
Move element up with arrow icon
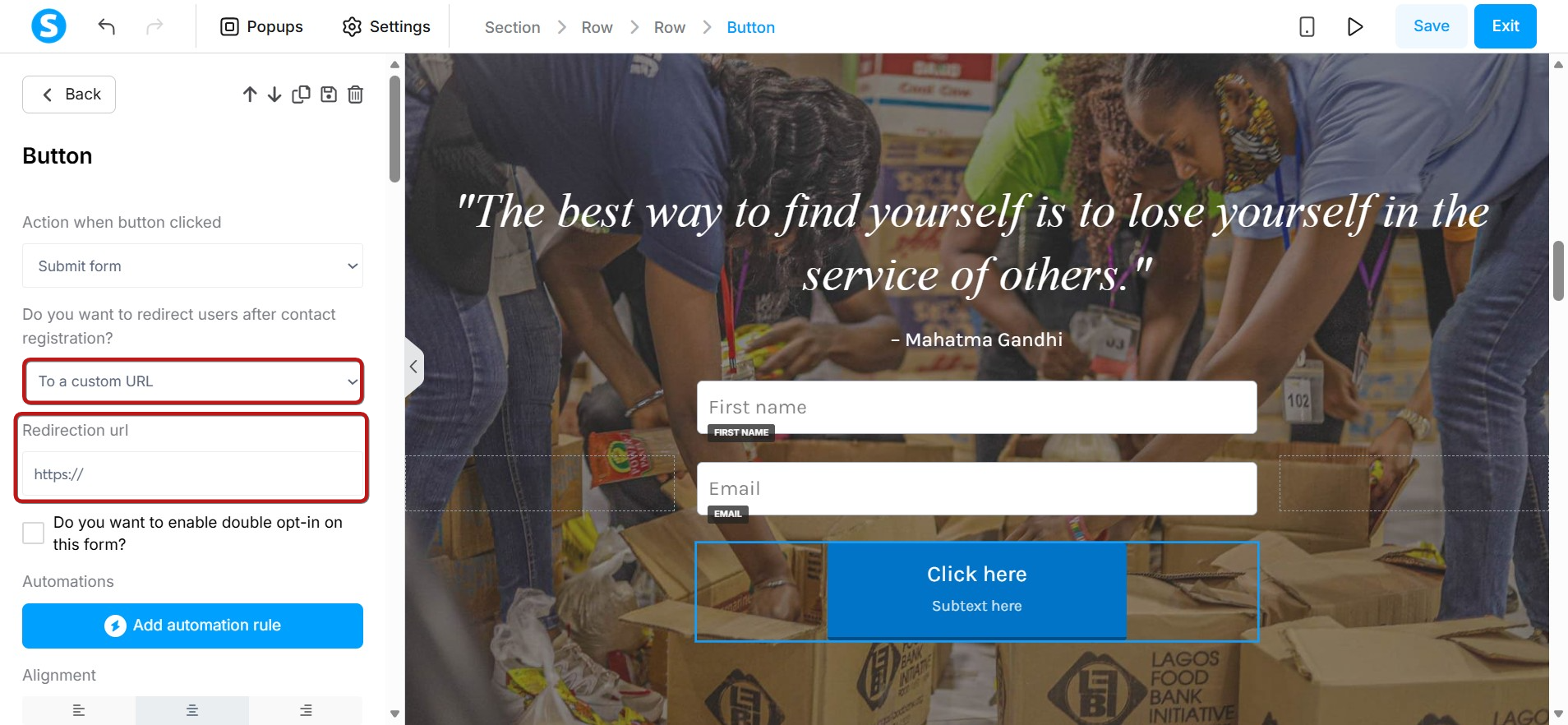(250, 95)
